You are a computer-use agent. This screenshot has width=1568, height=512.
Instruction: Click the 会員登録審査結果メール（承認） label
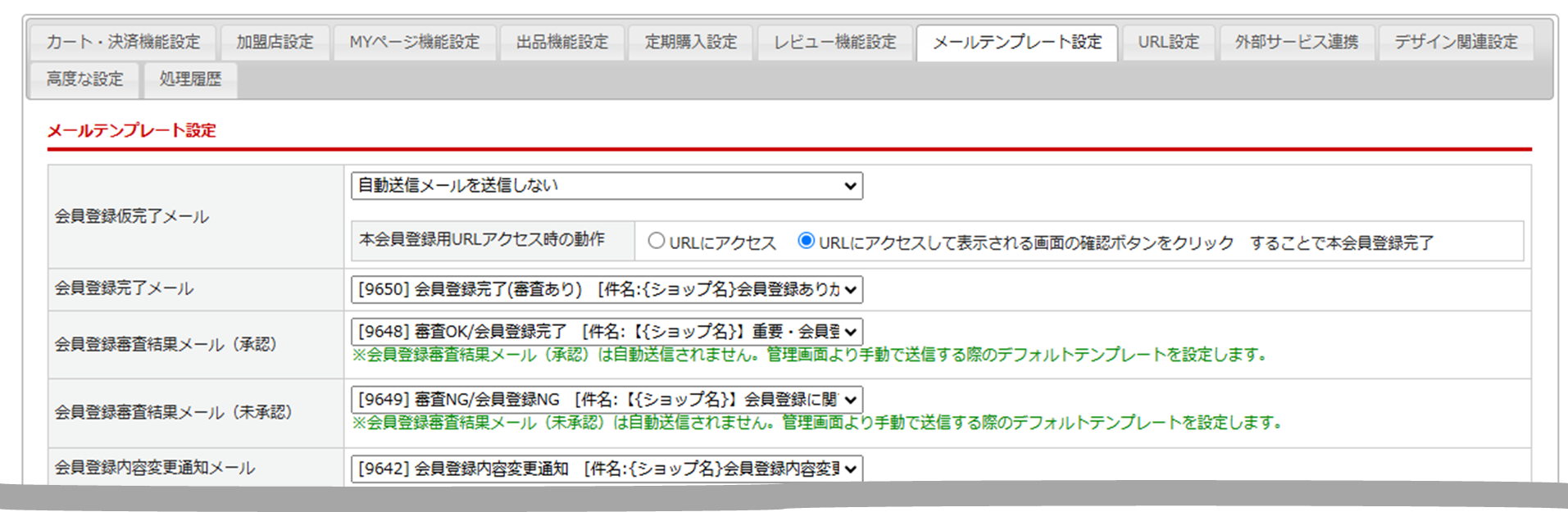point(166,344)
